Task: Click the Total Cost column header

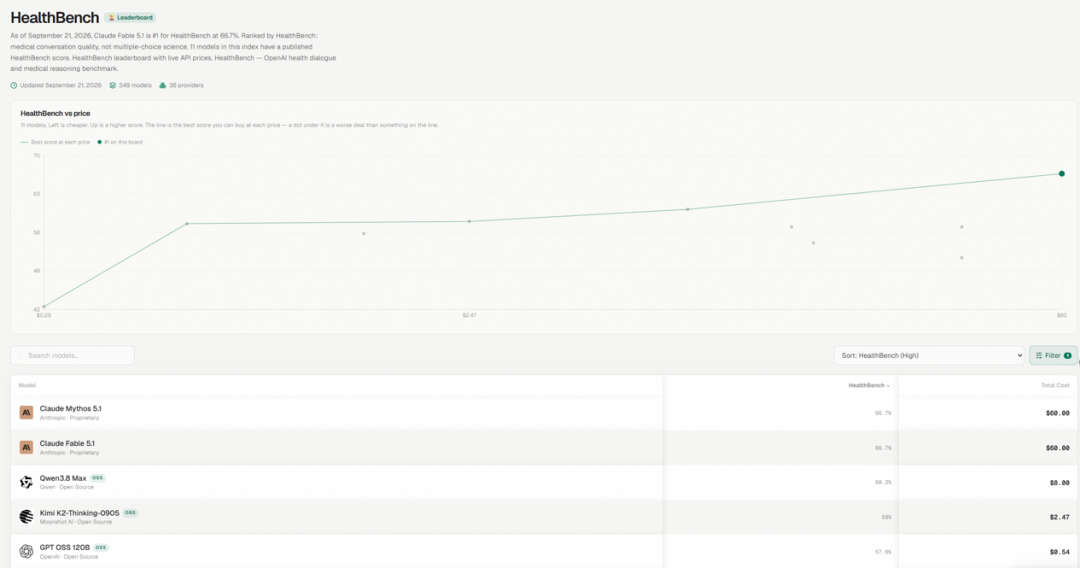Action: (1055, 386)
